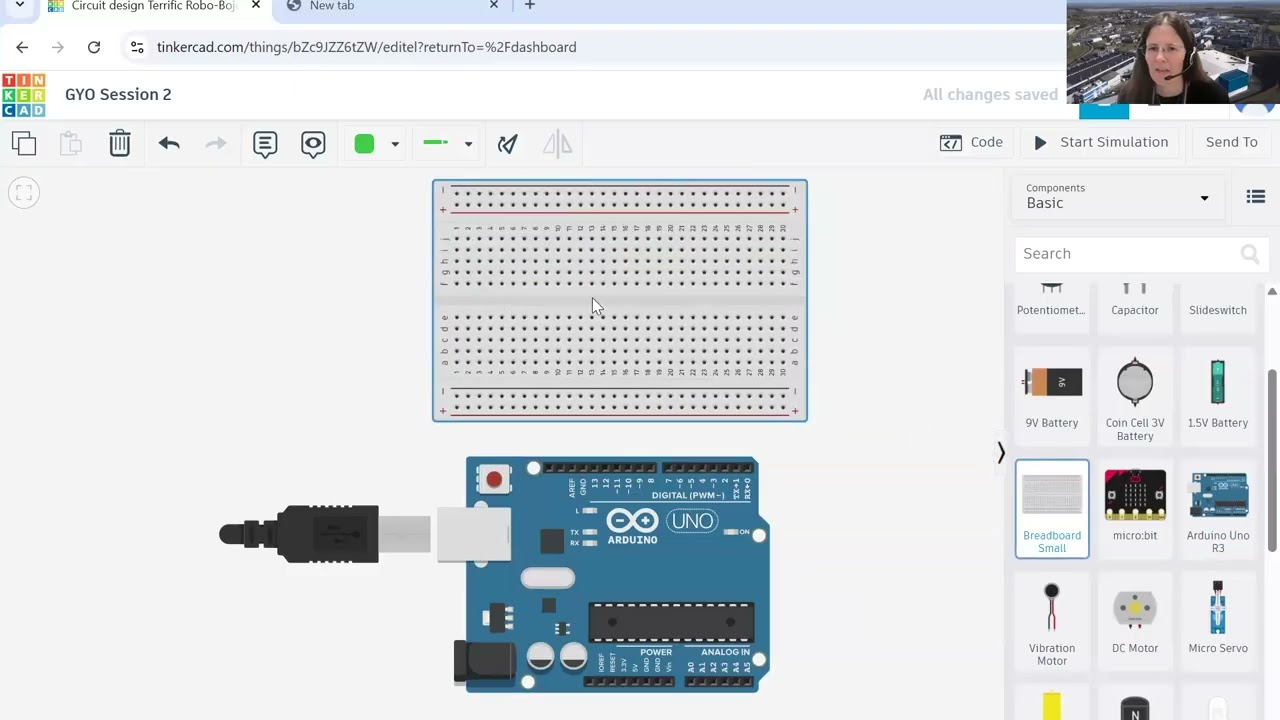
Task: Switch components panel to list view
Action: [1256, 197]
